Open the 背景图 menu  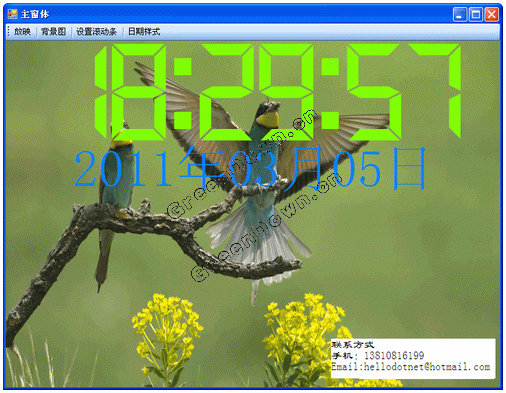(x=53, y=32)
